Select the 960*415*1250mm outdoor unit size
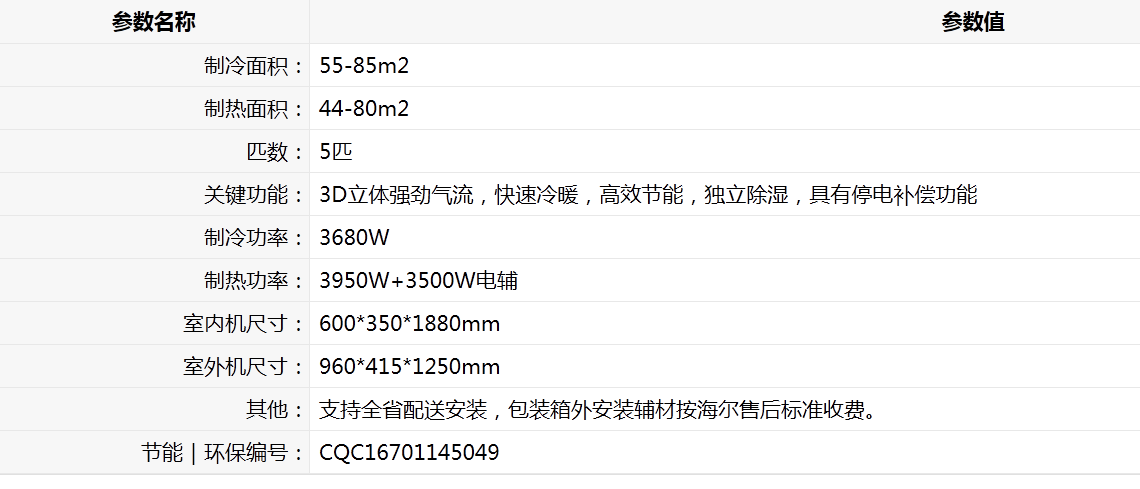The image size is (1140, 489). point(410,366)
